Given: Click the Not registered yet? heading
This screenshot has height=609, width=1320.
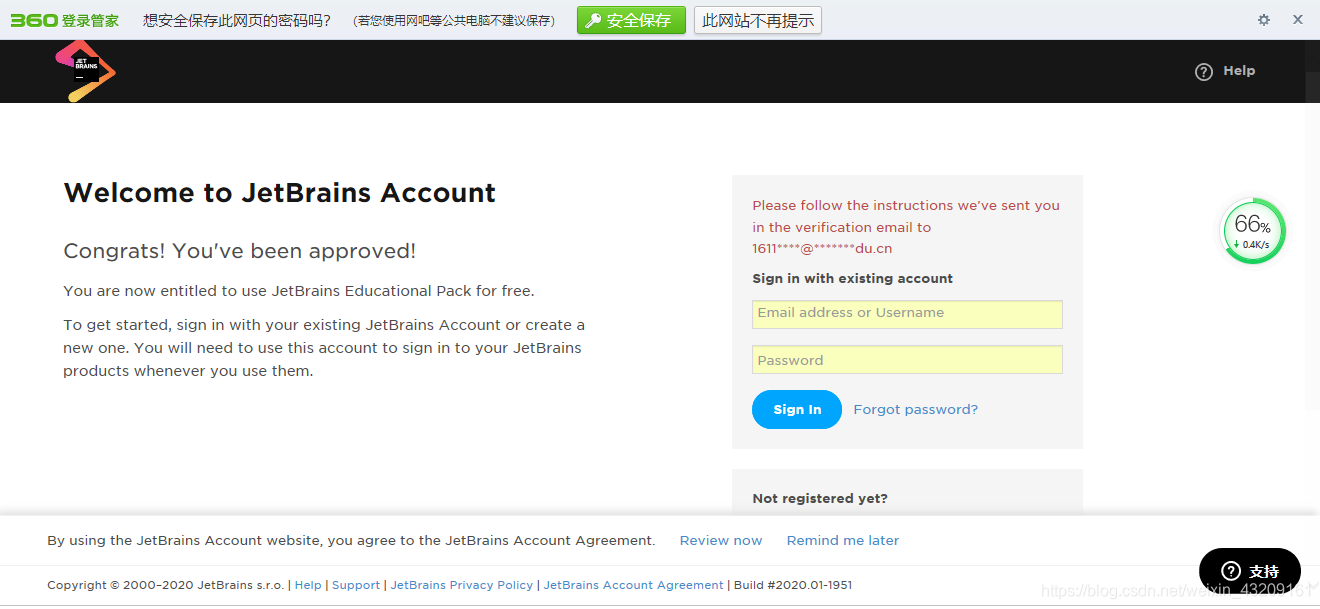Looking at the screenshot, I should coord(820,499).
